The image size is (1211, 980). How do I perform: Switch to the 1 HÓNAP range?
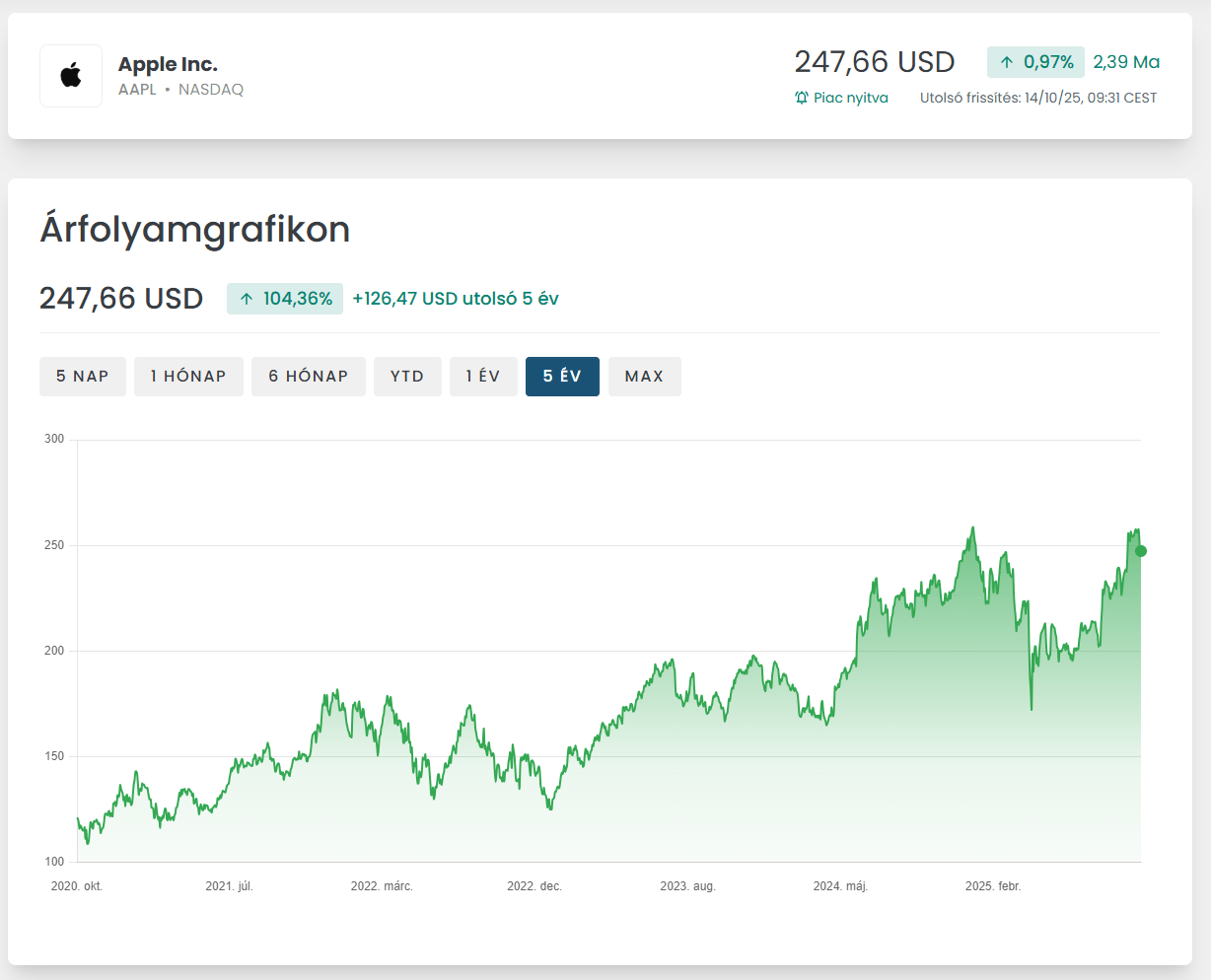188,377
